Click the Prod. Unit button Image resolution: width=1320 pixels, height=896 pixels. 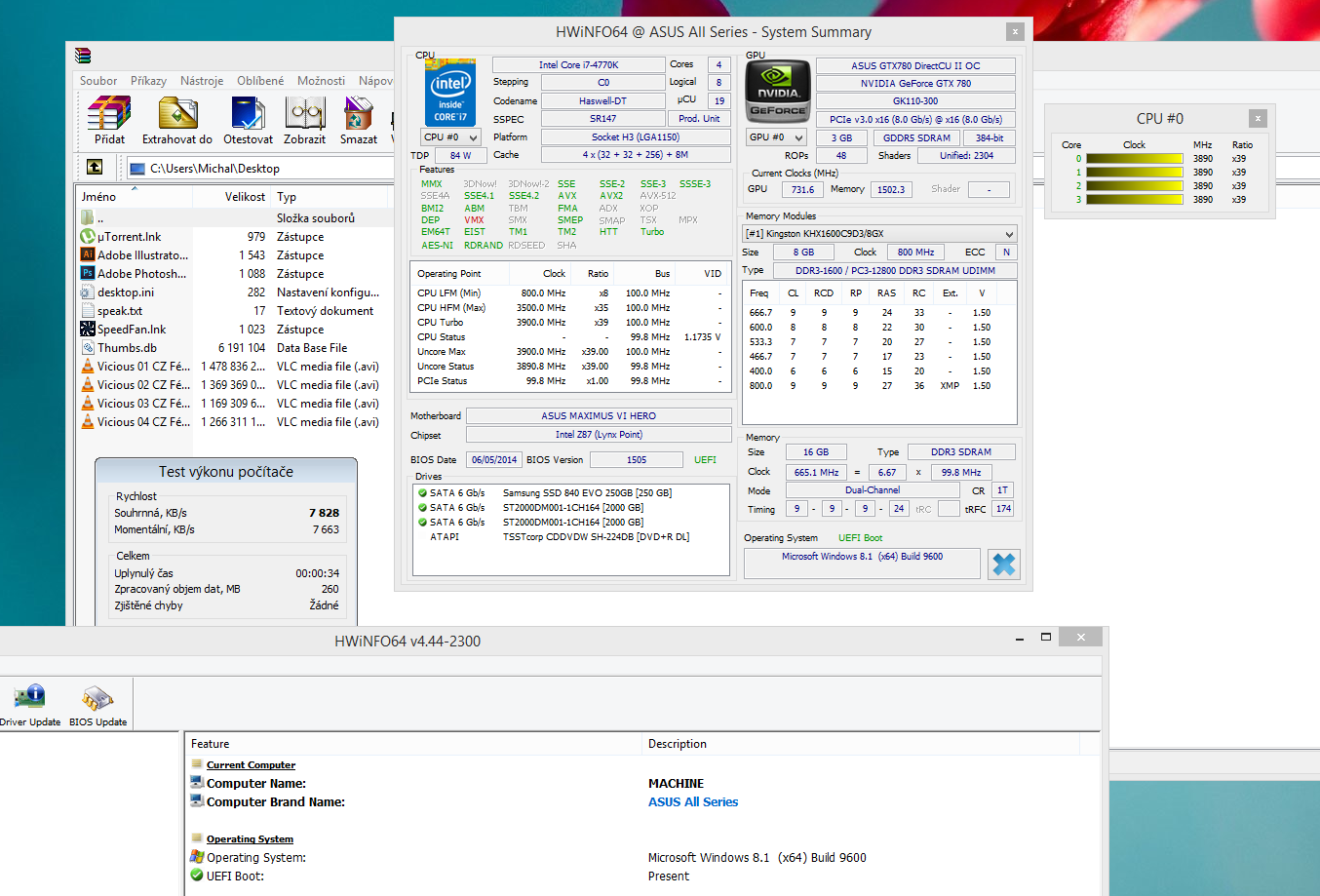pyautogui.click(x=699, y=119)
